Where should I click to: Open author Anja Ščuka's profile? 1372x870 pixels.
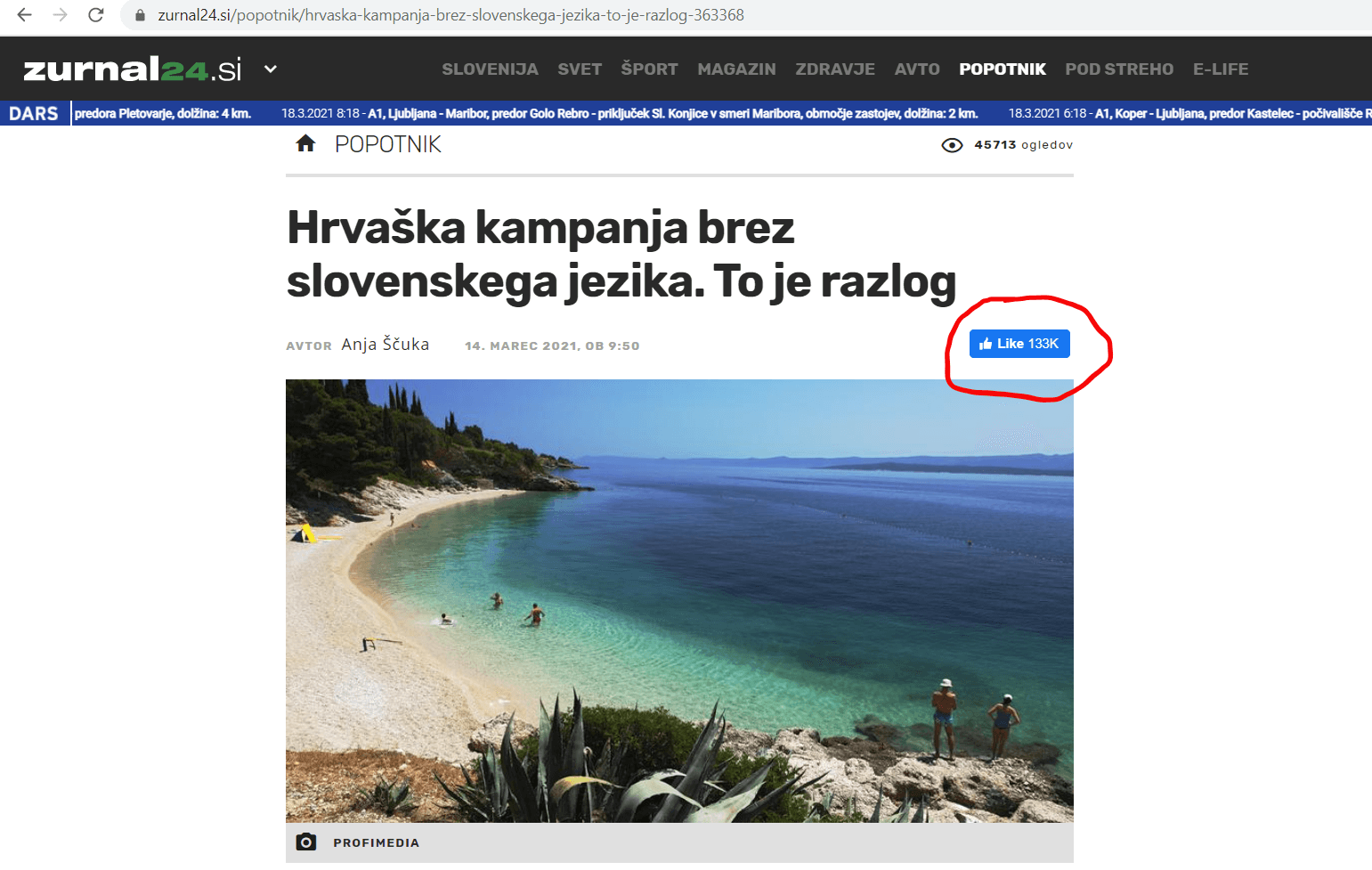pos(386,345)
